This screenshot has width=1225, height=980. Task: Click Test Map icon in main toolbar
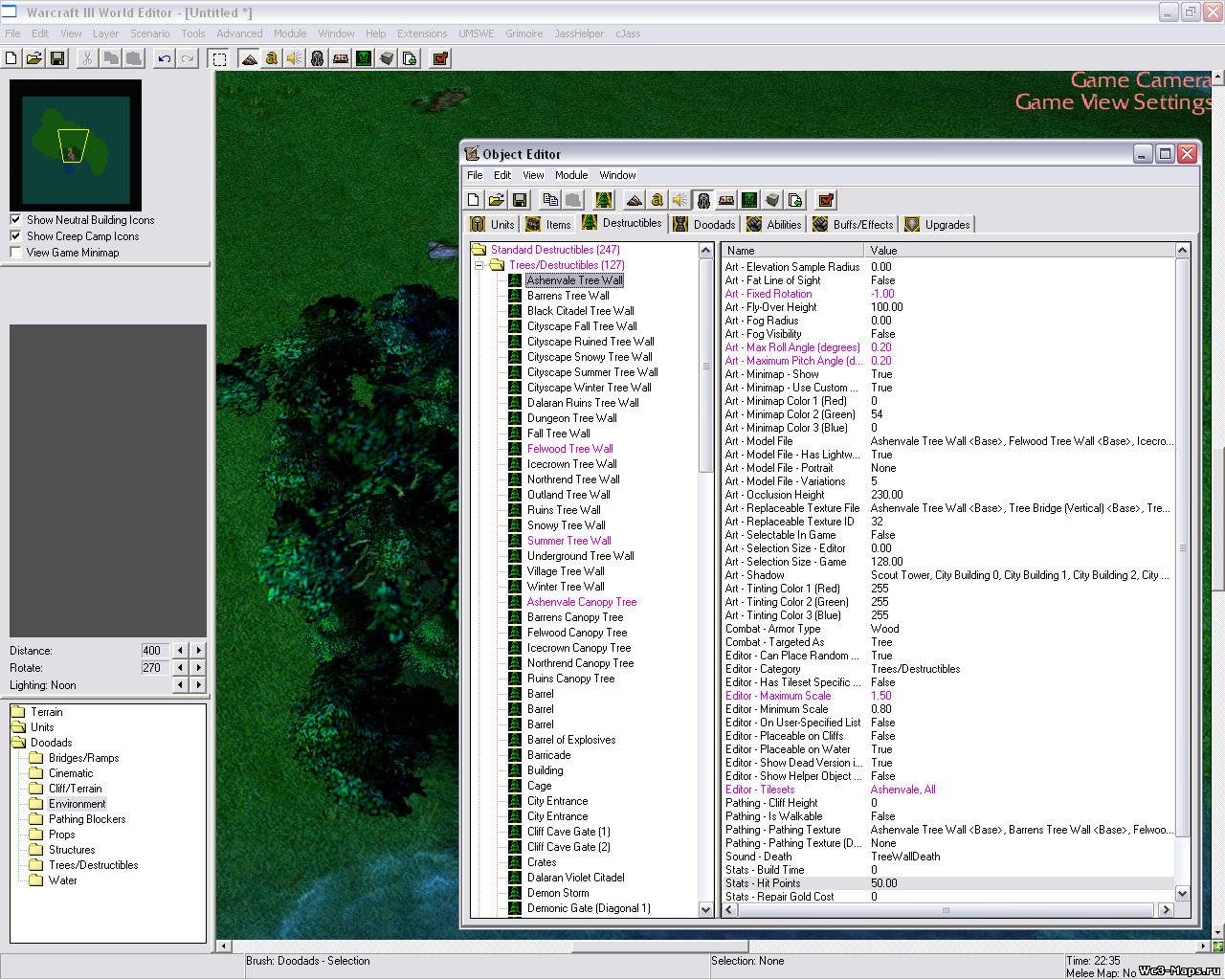440,58
